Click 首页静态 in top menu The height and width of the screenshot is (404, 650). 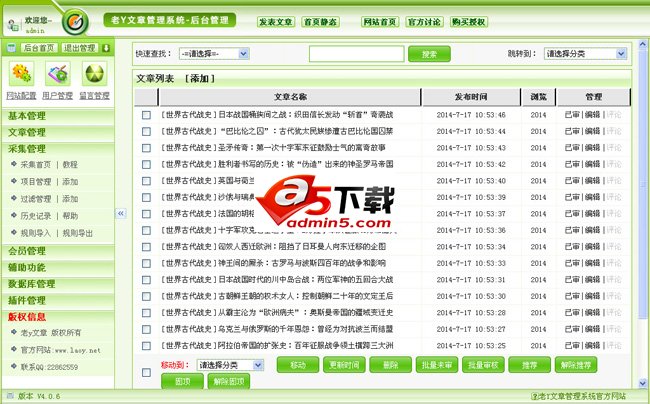320,22
